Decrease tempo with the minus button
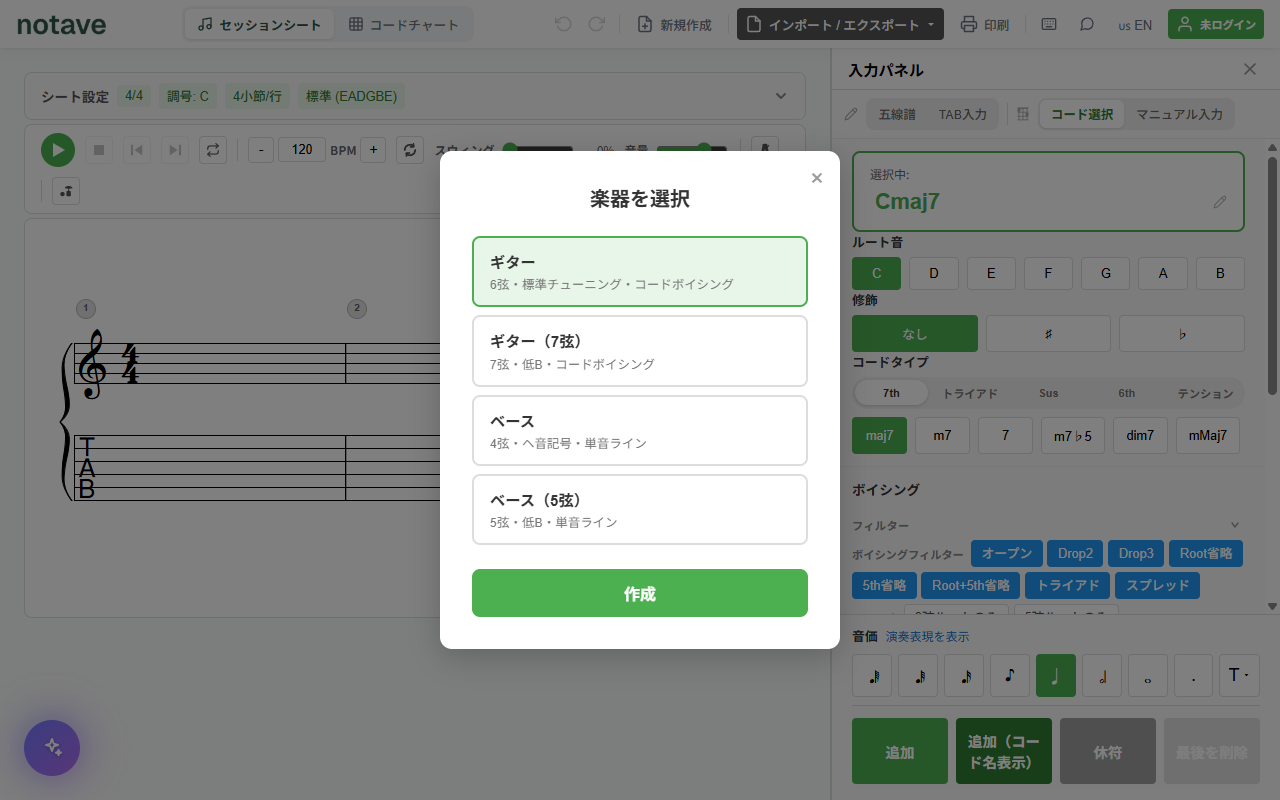 261,150
